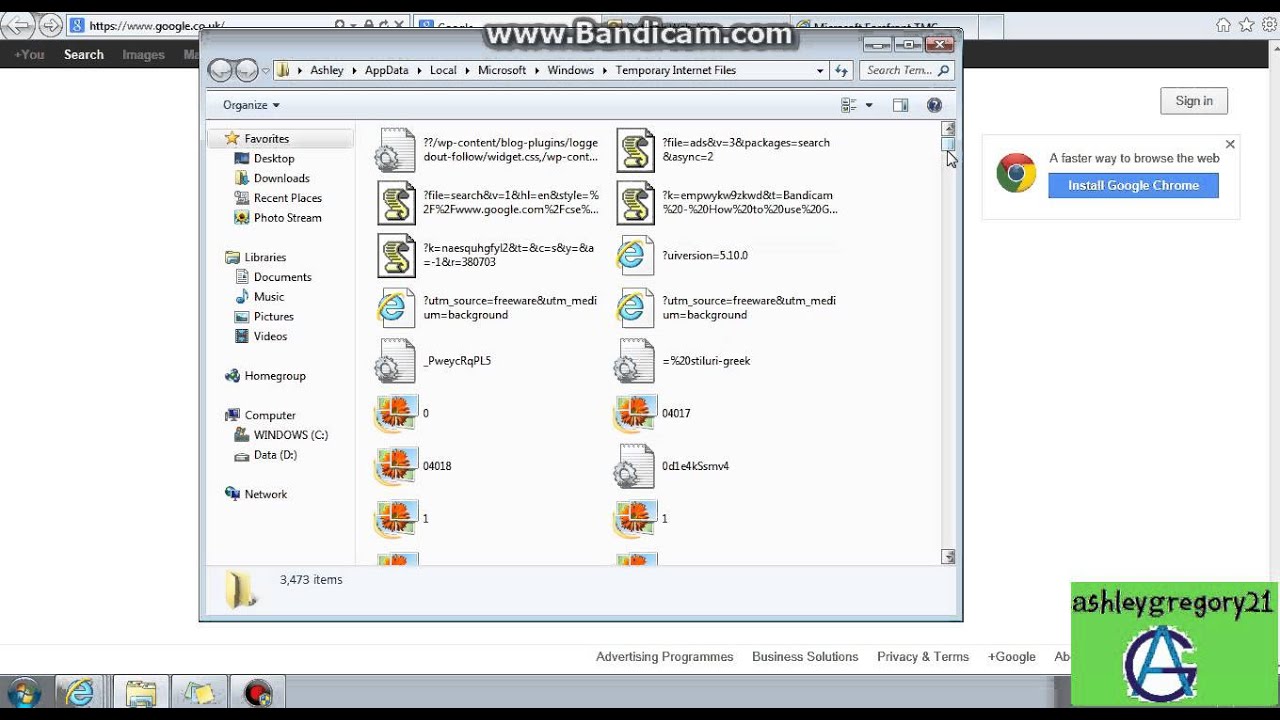Viewport: 1280px width, 720px height.
Task: Click Sign in on the Google page
Action: pyautogui.click(x=1194, y=101)
